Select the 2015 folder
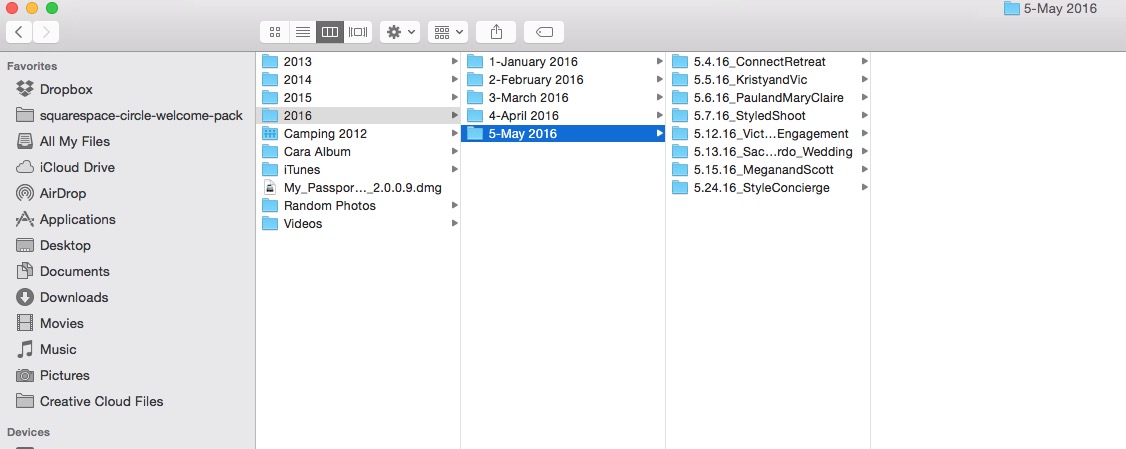 [x=358, y=98]
